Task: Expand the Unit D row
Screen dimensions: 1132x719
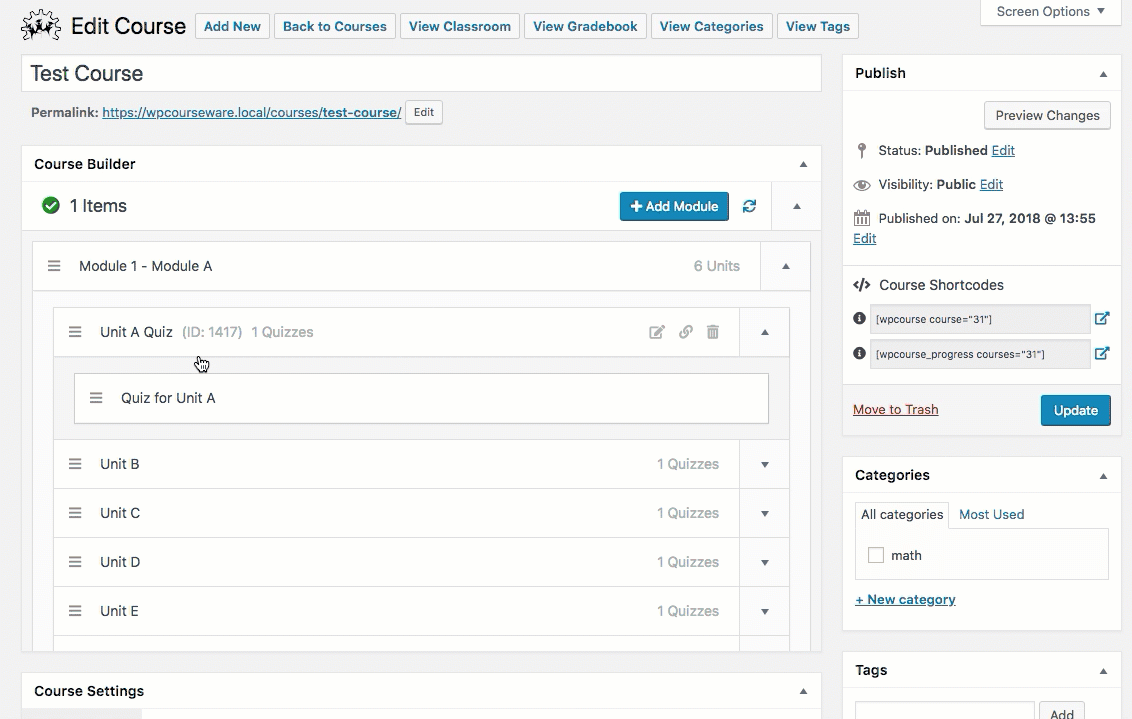Action: click(x=765, y=562)
